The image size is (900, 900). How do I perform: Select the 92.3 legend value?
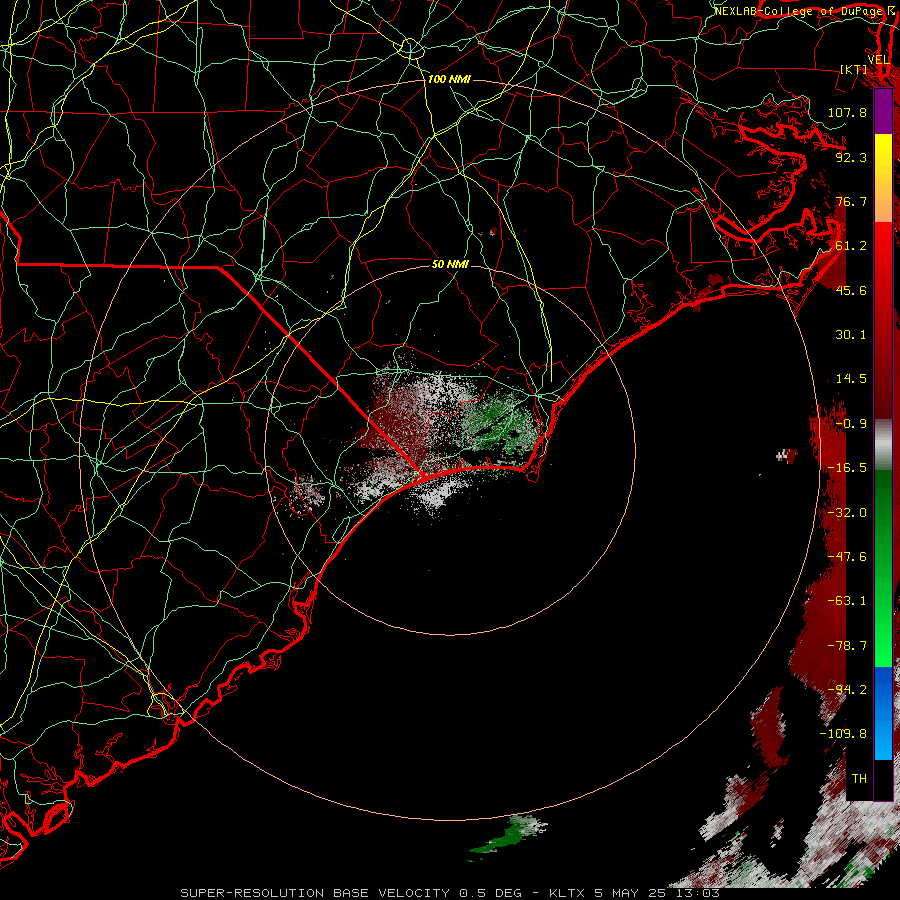click(851, 157)
